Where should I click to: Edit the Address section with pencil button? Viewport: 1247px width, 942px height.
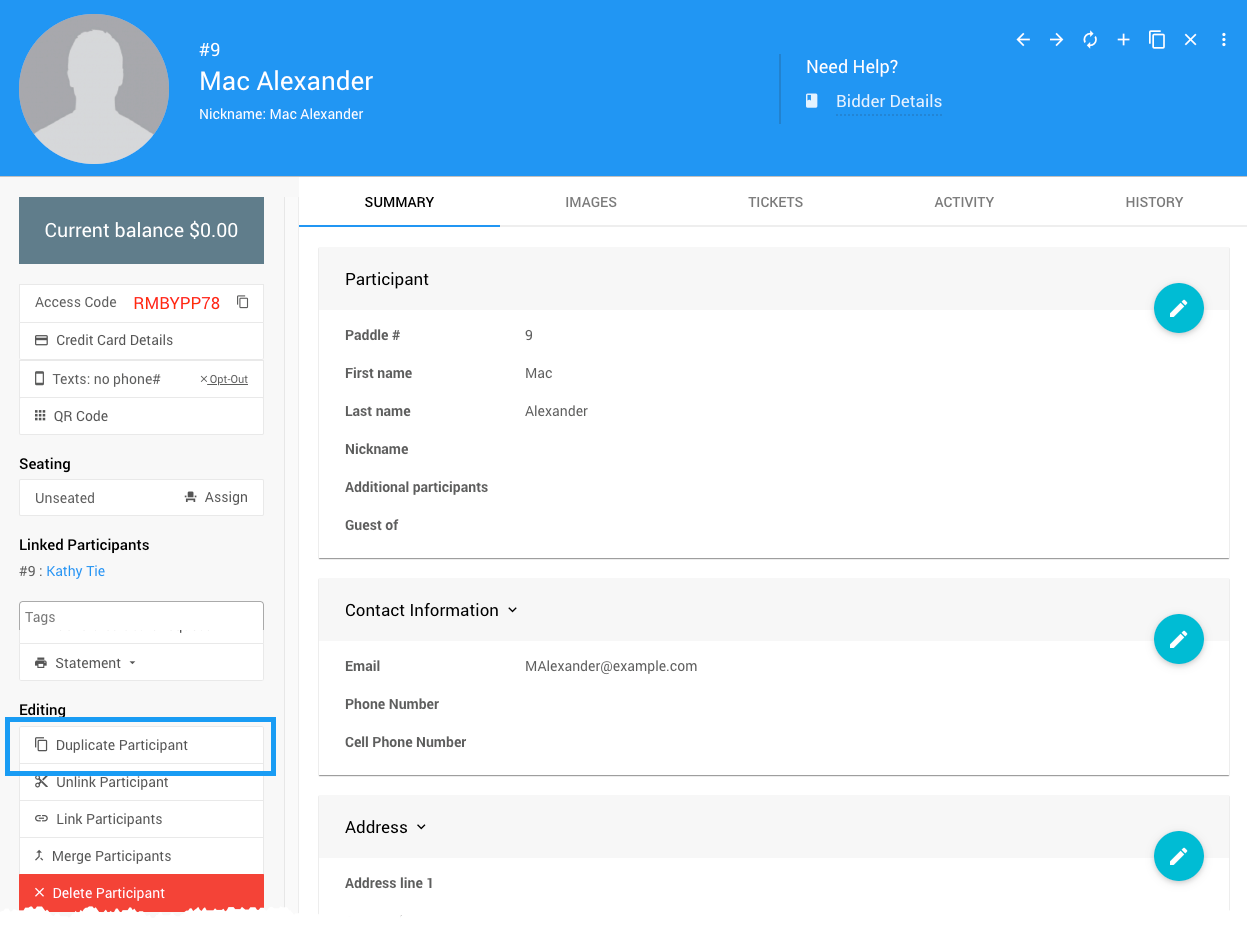click(x=1178, y=857)
